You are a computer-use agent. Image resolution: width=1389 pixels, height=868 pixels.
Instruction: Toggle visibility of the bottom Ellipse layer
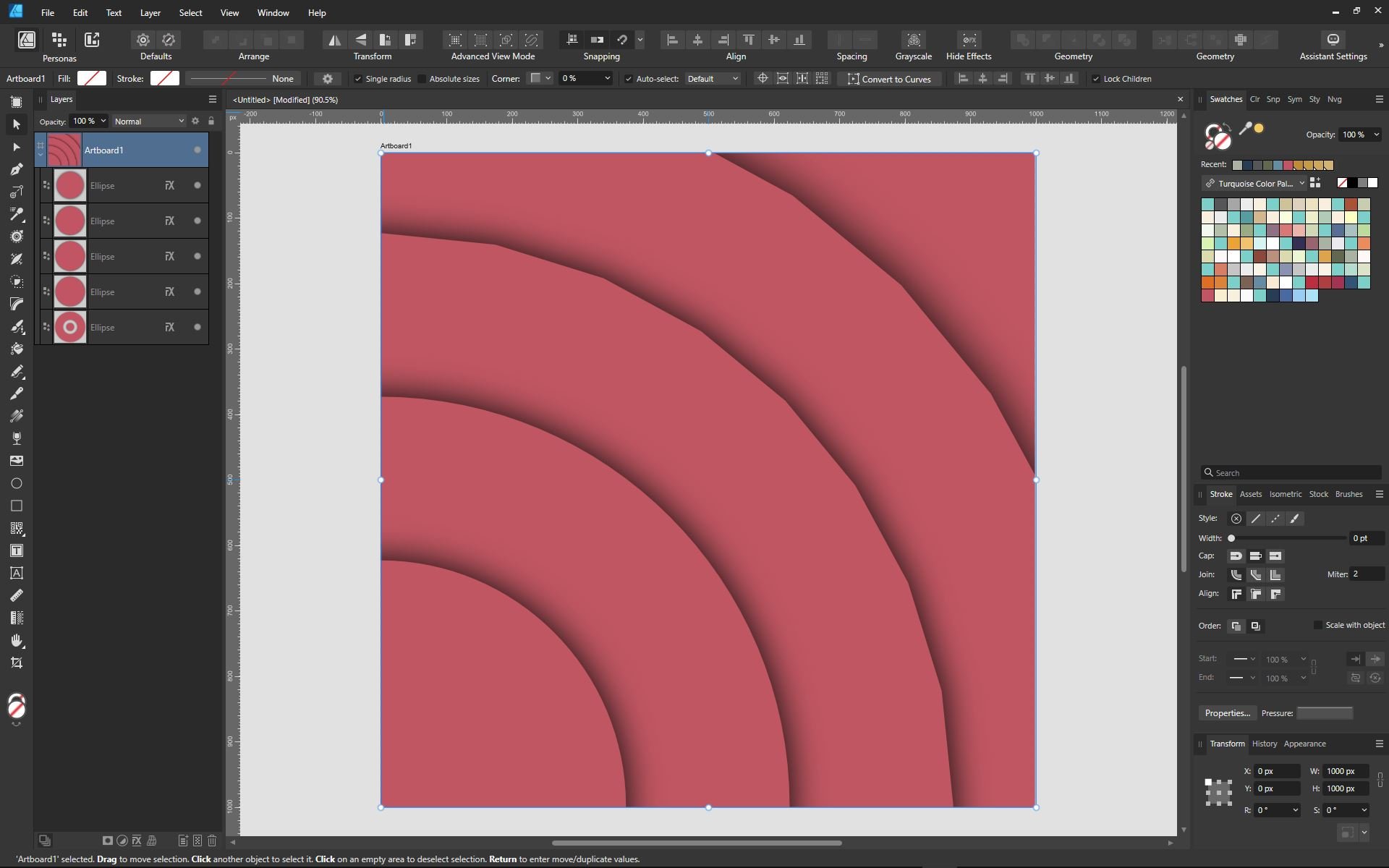[x=197, y=328]
